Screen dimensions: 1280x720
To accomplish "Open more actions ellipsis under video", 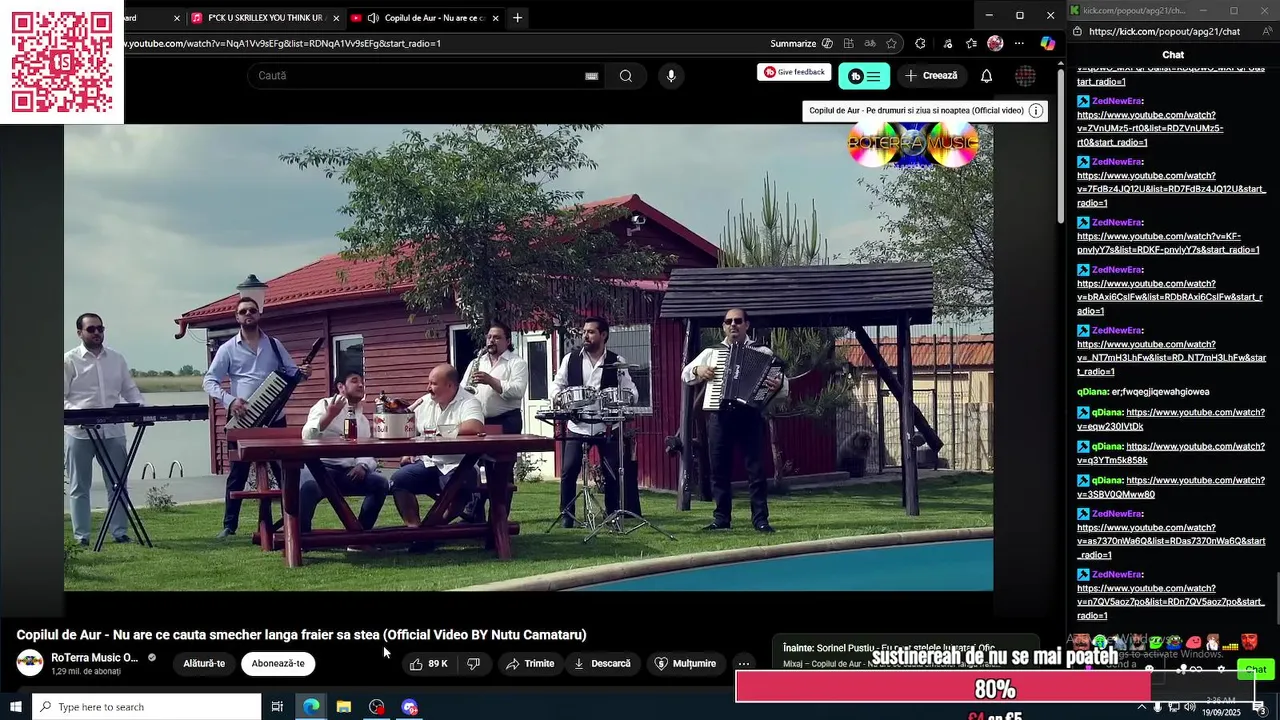I will click(743, 664).
